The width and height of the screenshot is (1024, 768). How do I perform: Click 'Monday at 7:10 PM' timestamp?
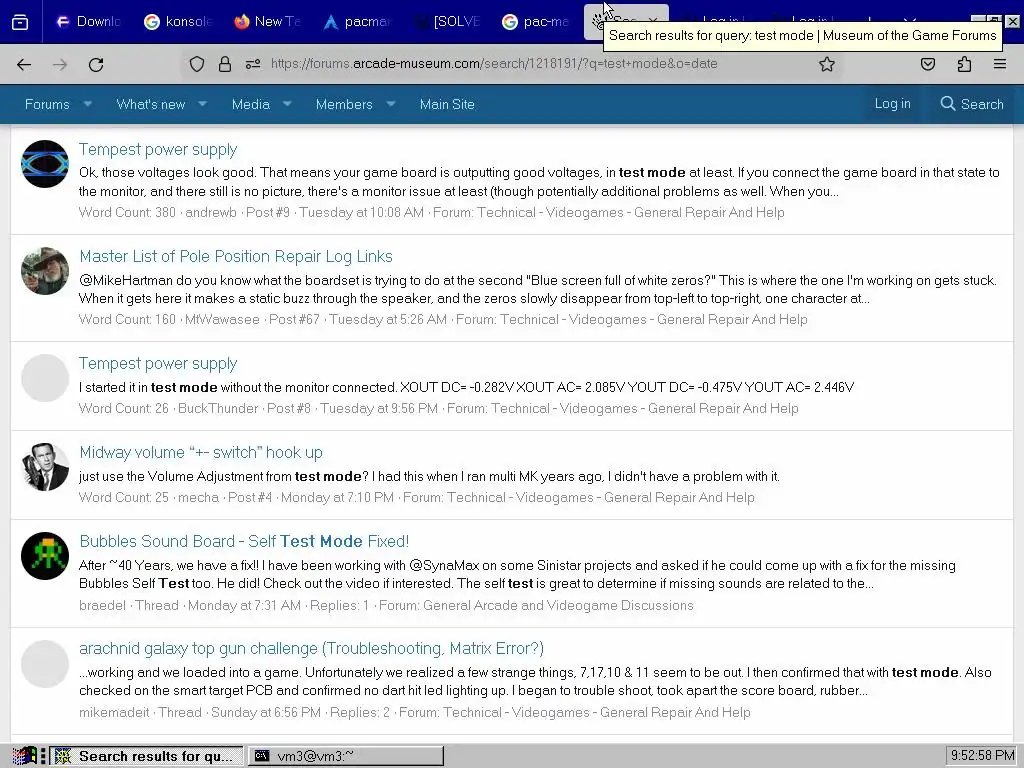[338, 497]
